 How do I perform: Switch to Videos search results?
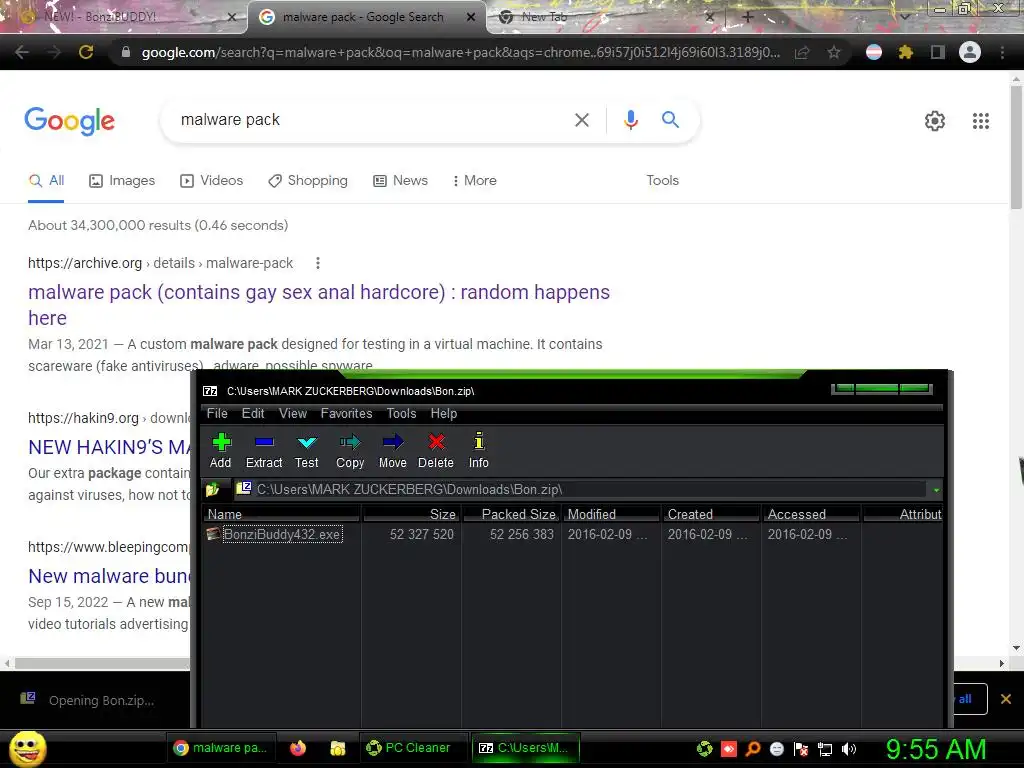click(212, 180)
